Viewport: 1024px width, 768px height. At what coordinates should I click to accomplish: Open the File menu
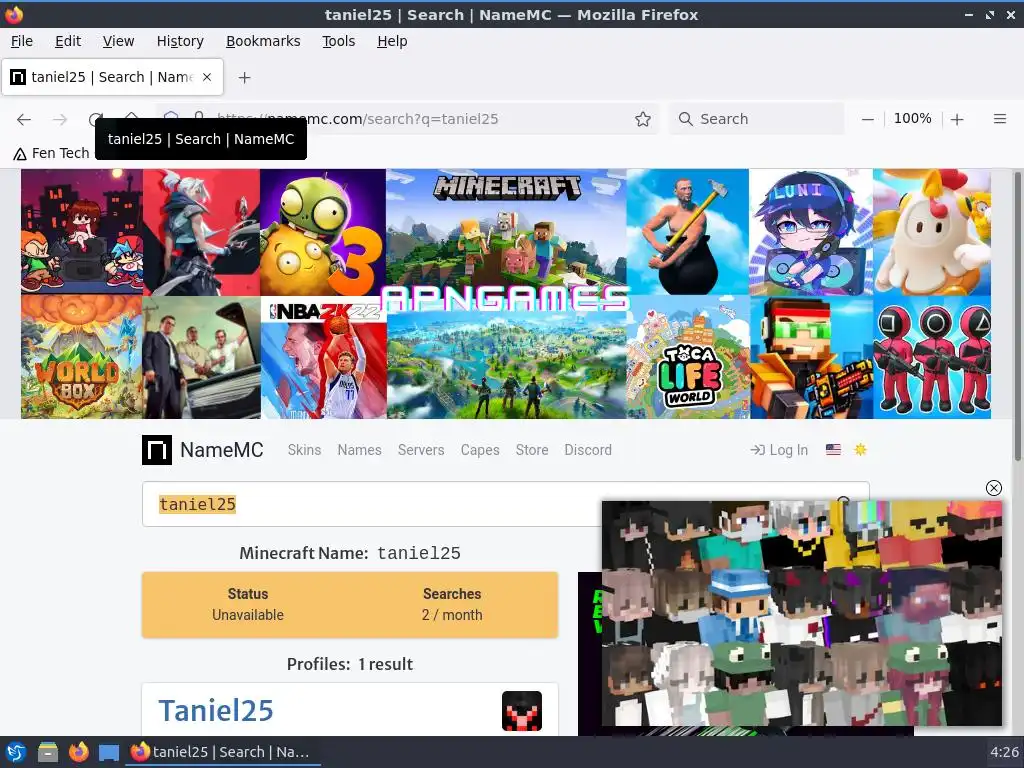(22, 41)
